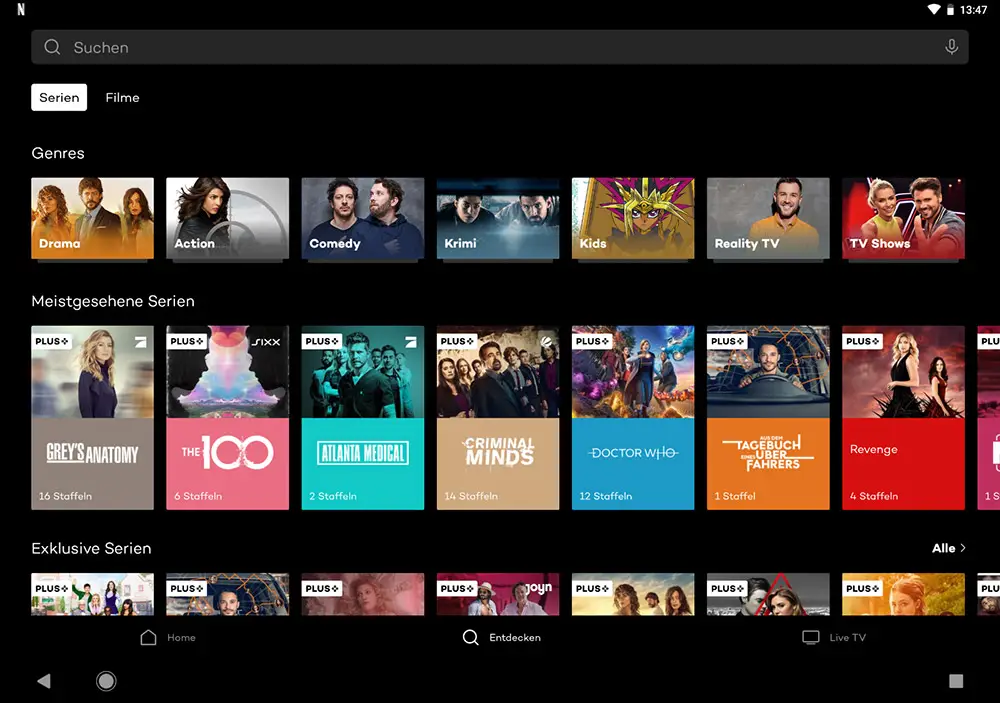Click PLUS badge on Doctor Who card

(x=592, y=341)
